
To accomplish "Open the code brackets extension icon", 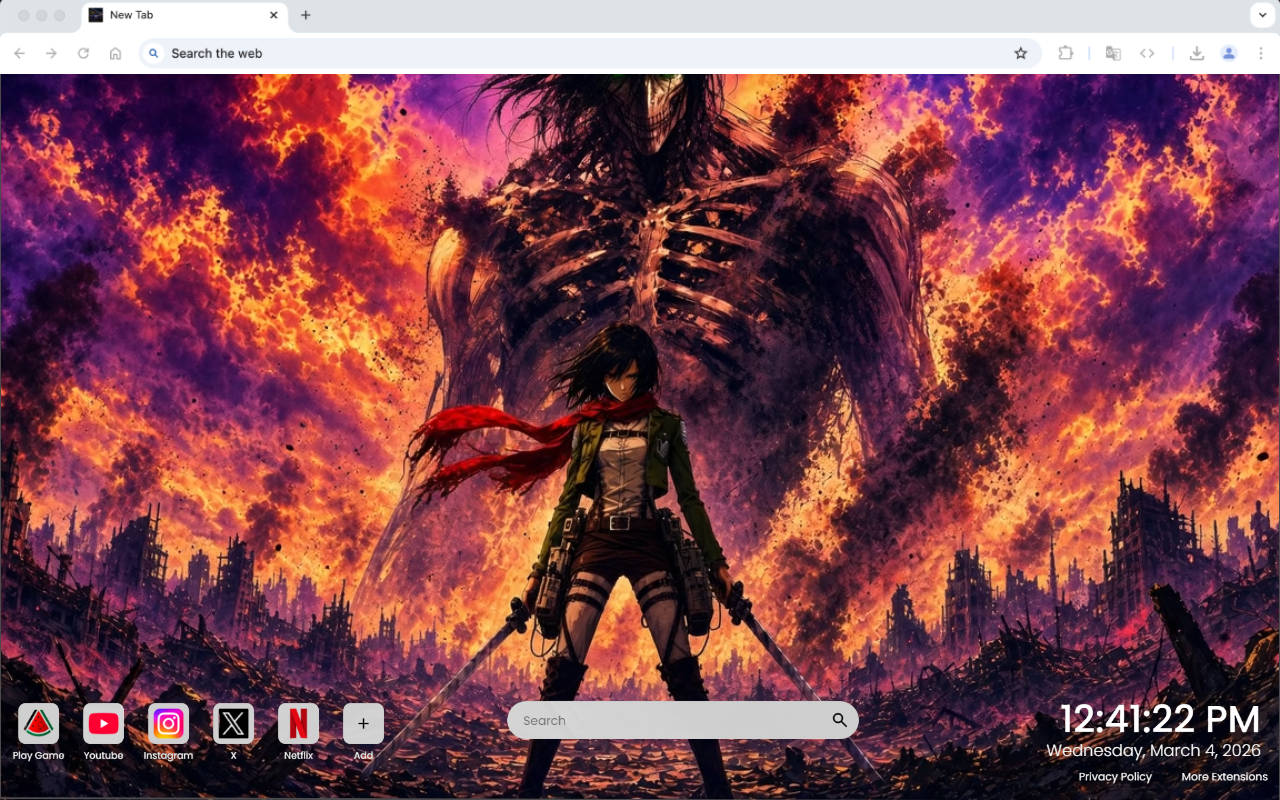I will (1147, 53).
